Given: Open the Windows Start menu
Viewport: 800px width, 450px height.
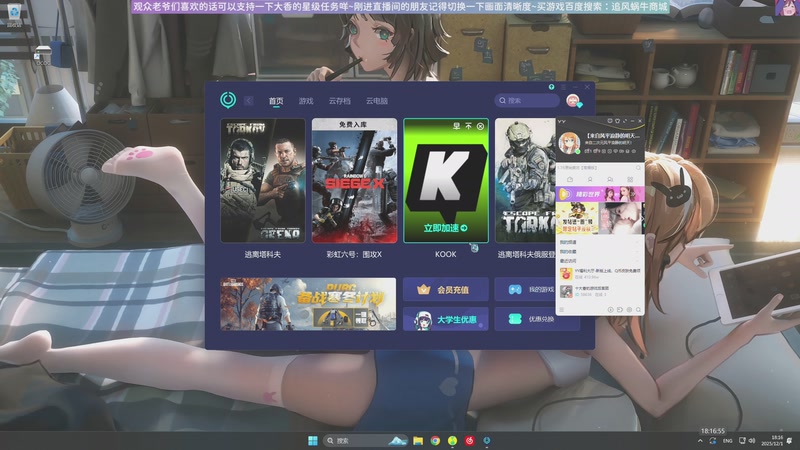Looking at the screenshot, I should coord(313,440).
